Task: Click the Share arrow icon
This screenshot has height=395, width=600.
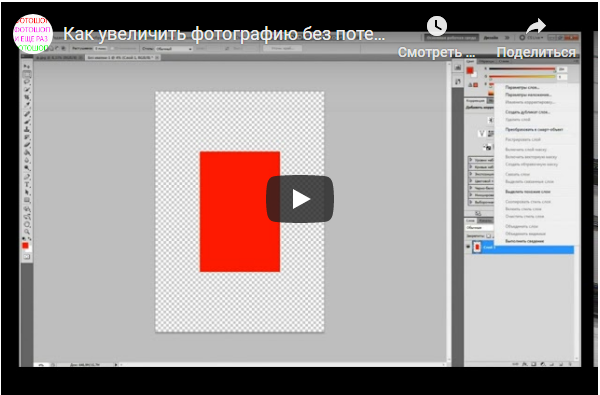Action: point(536,27)
